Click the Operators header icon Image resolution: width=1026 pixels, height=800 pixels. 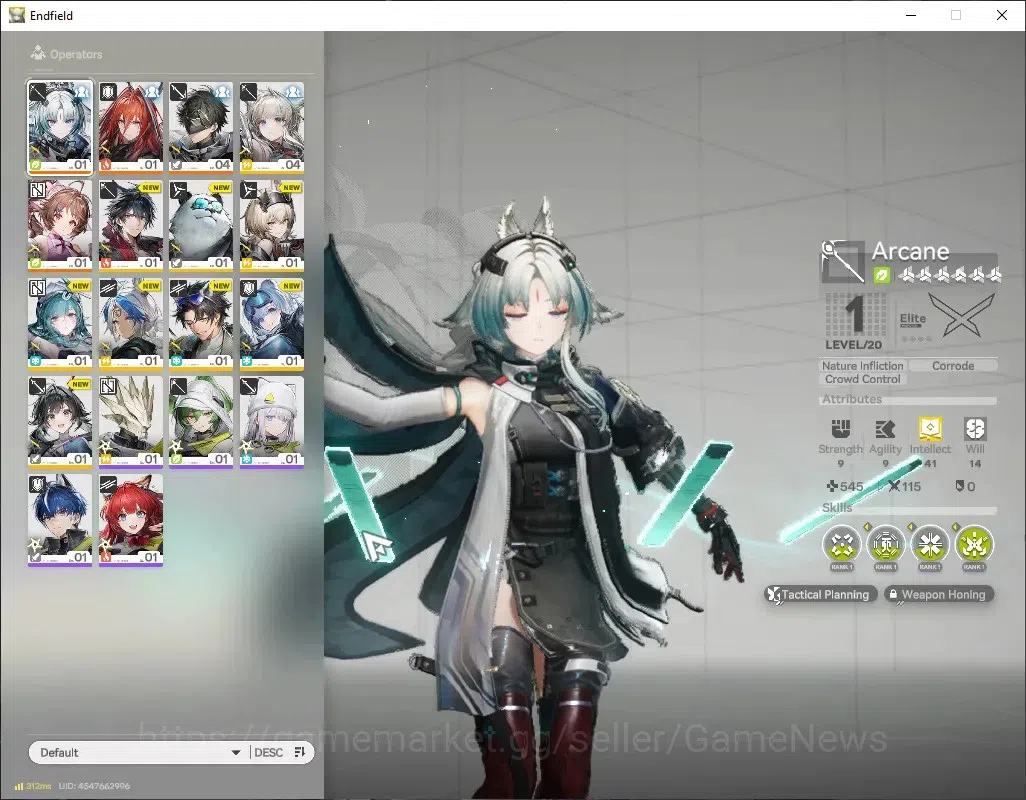(x=38, y=53)
